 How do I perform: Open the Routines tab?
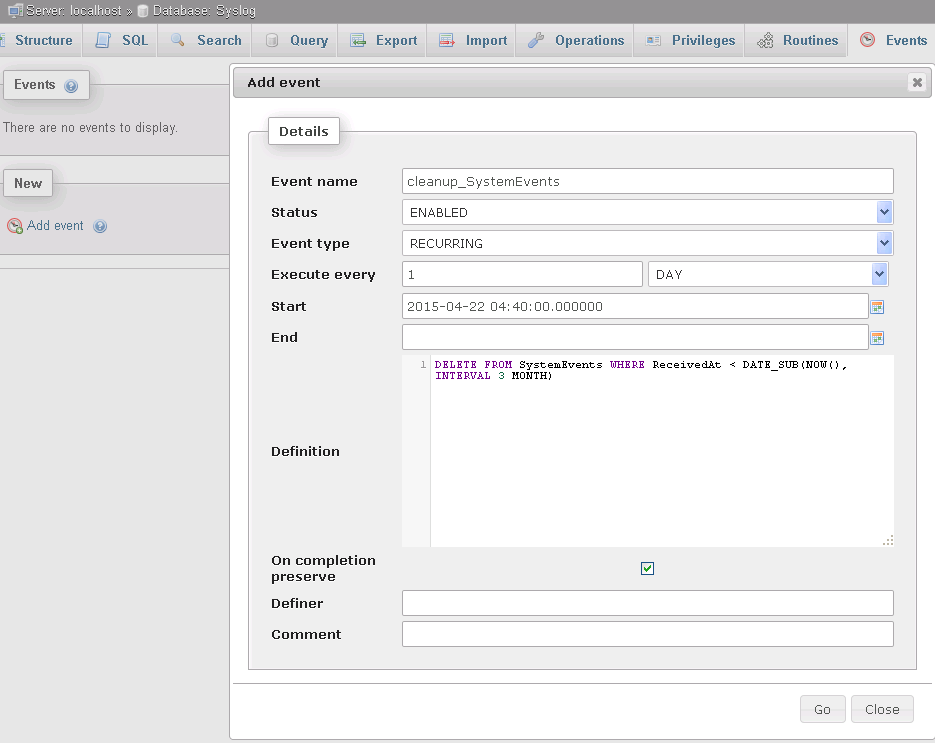coord(797,41)
